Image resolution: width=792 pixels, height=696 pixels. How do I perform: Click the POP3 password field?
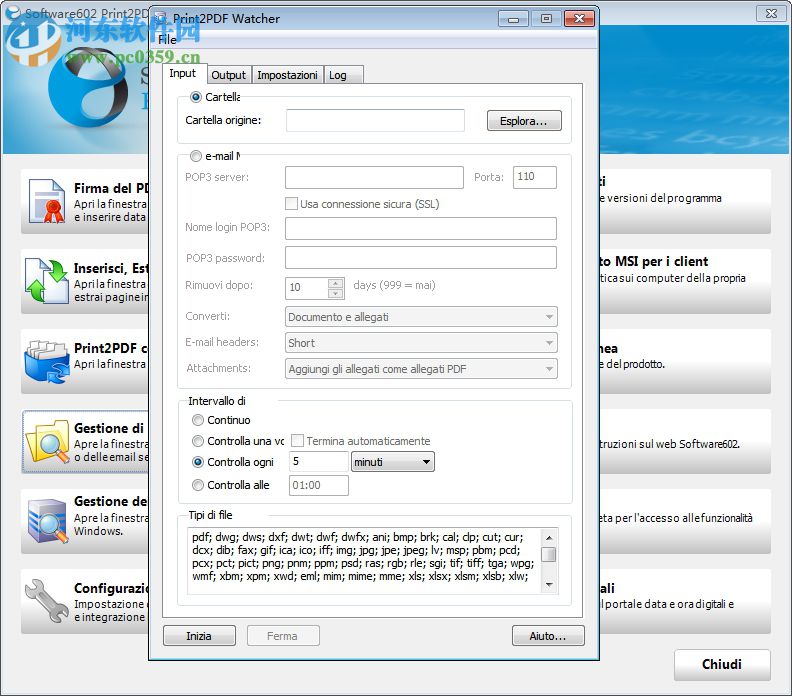421,258
